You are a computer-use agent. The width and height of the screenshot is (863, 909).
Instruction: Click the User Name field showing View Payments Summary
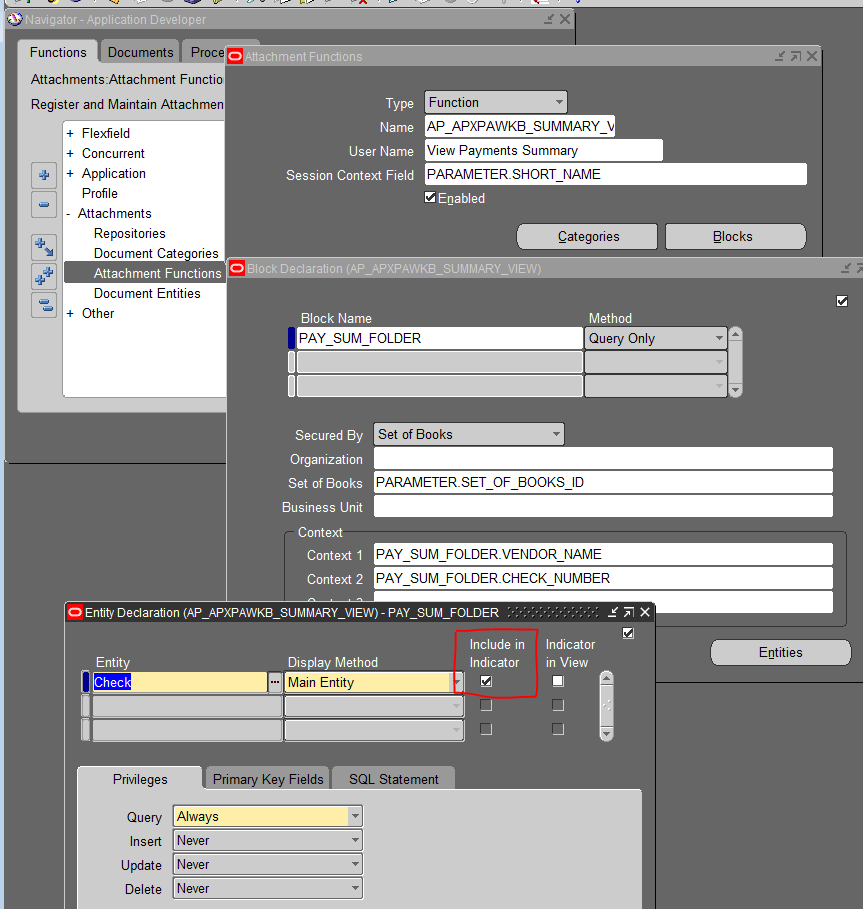pyautogui.click(x=543, y=150)
